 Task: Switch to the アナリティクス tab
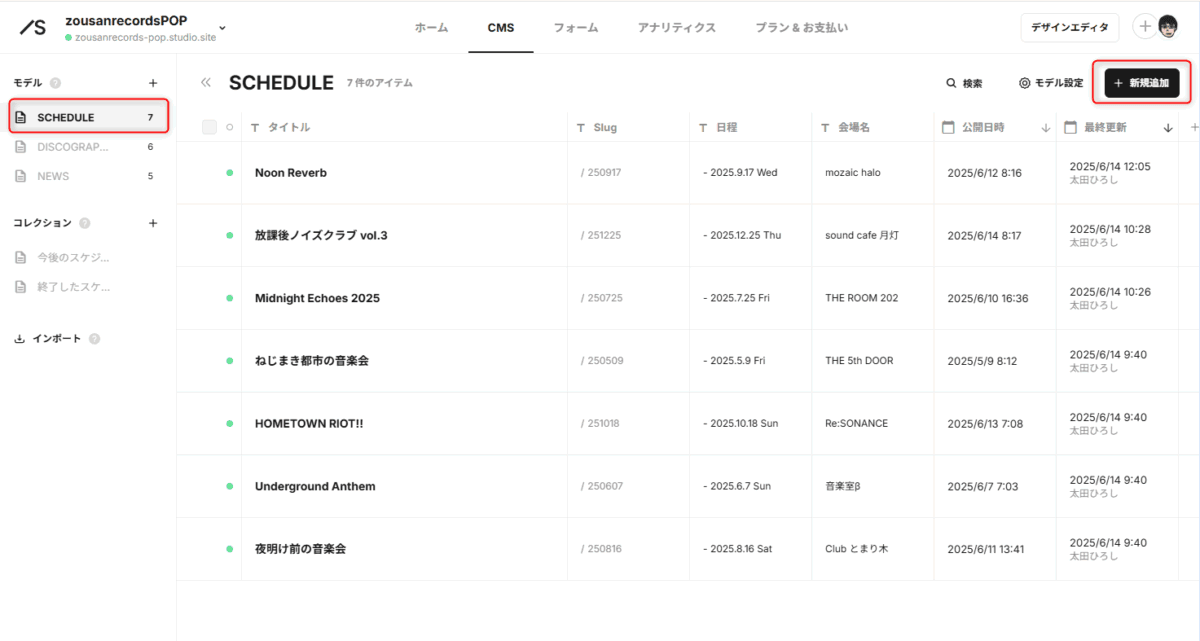pos(676,28)
